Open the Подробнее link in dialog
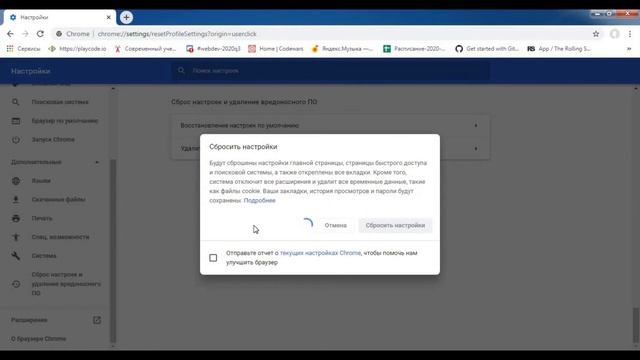The height and width of the screenshot is (360, 640). (260, 200)
